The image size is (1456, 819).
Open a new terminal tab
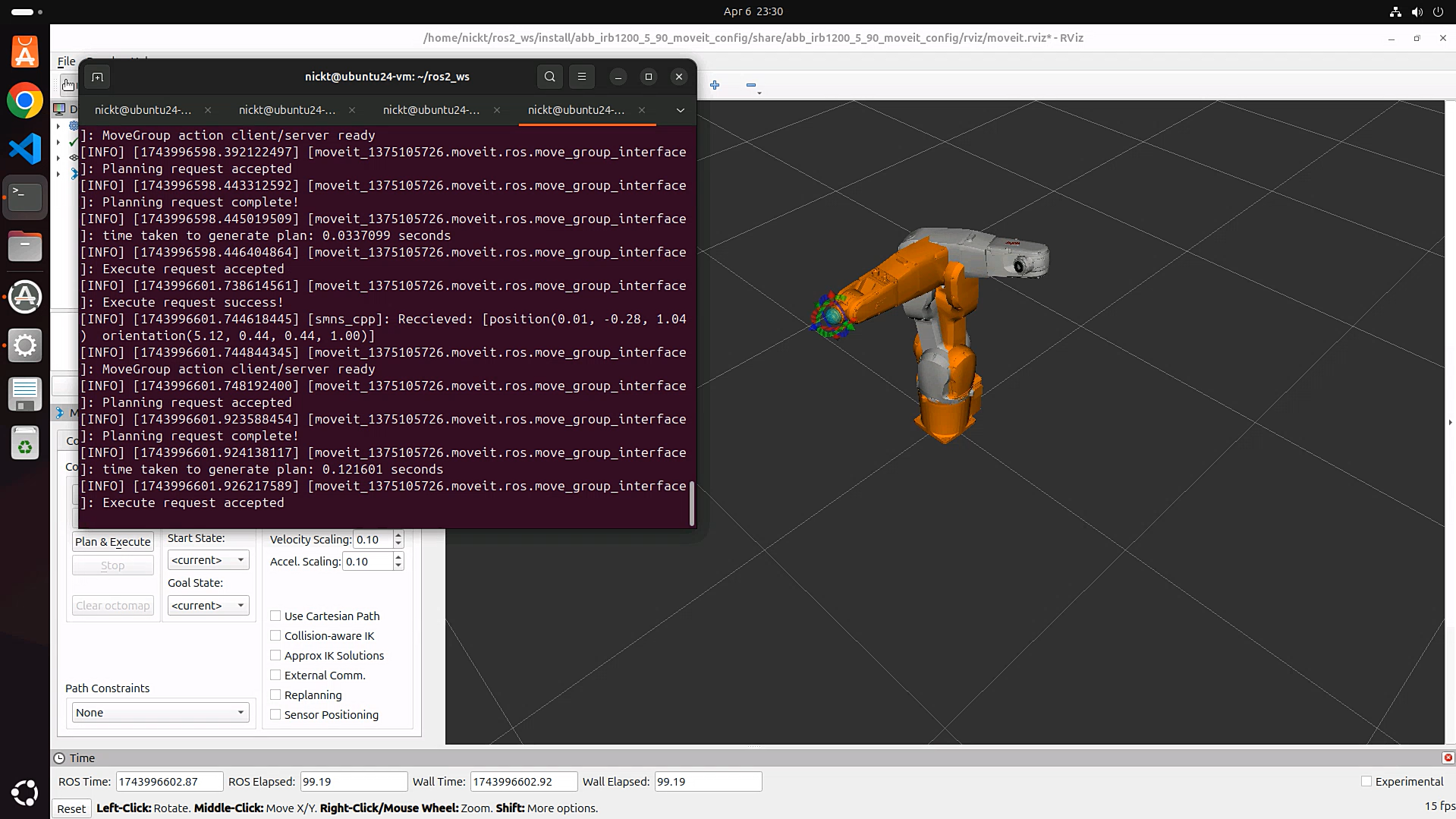coord(97,77)
